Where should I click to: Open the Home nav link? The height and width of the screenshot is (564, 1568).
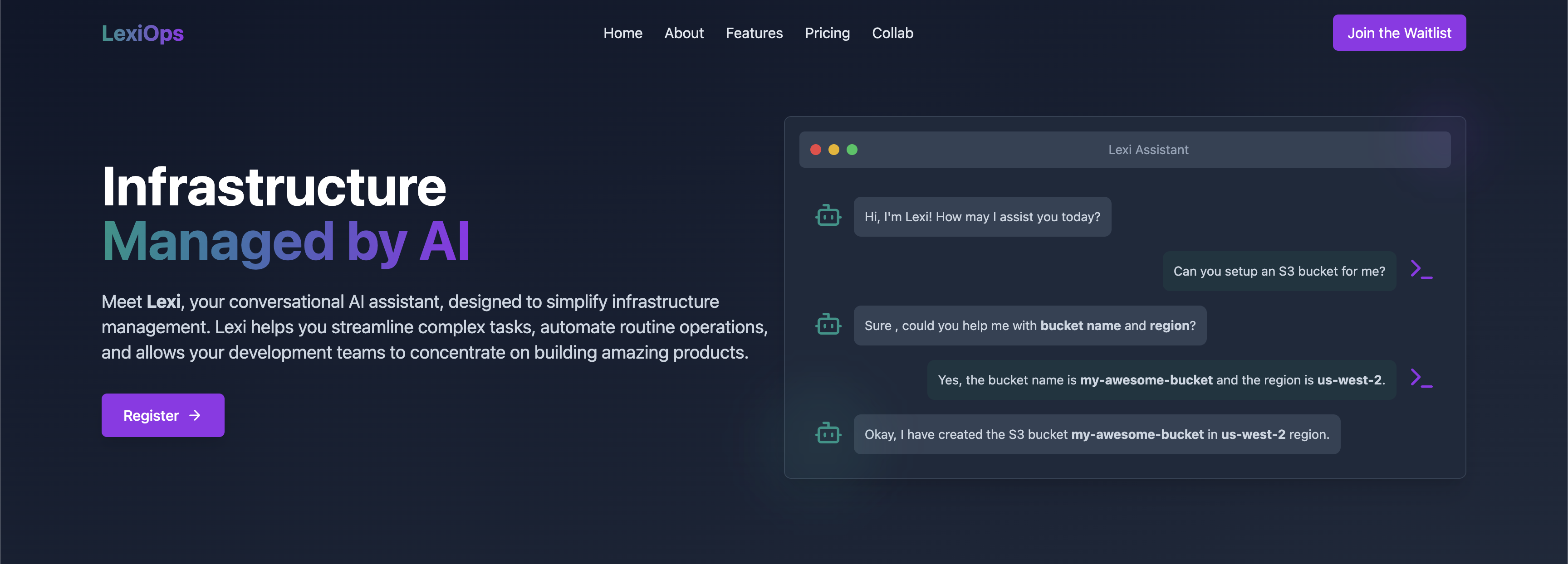click(622, 33)
